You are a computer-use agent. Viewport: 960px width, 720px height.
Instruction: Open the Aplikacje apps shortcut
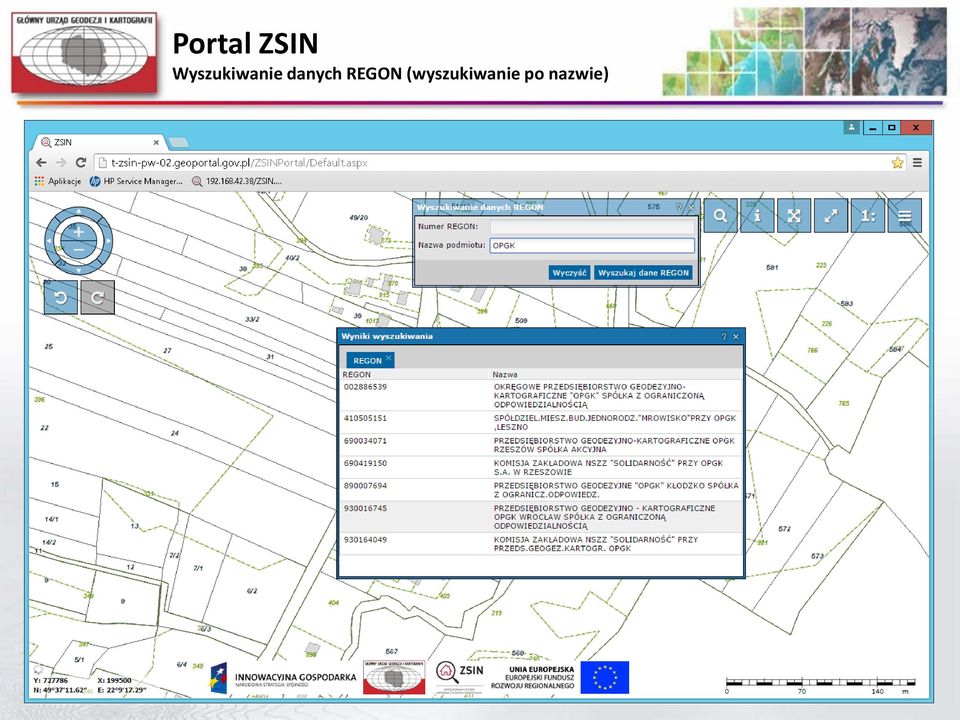coord(58,181)
